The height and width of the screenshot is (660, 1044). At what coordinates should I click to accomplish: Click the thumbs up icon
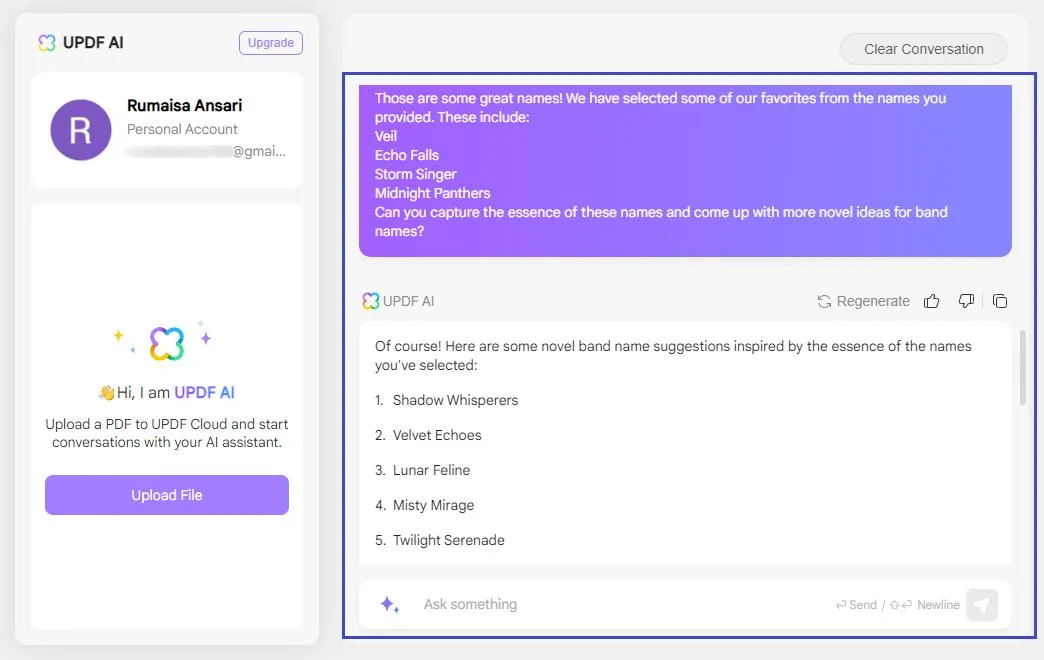(931, 301)
